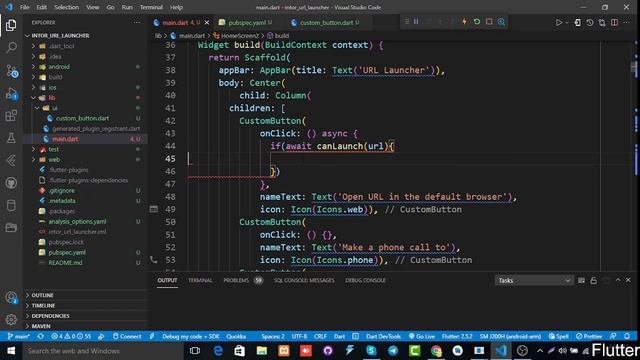Open Windows Start menu
This screenshot has height=360, width=640.
coord(11,351)
